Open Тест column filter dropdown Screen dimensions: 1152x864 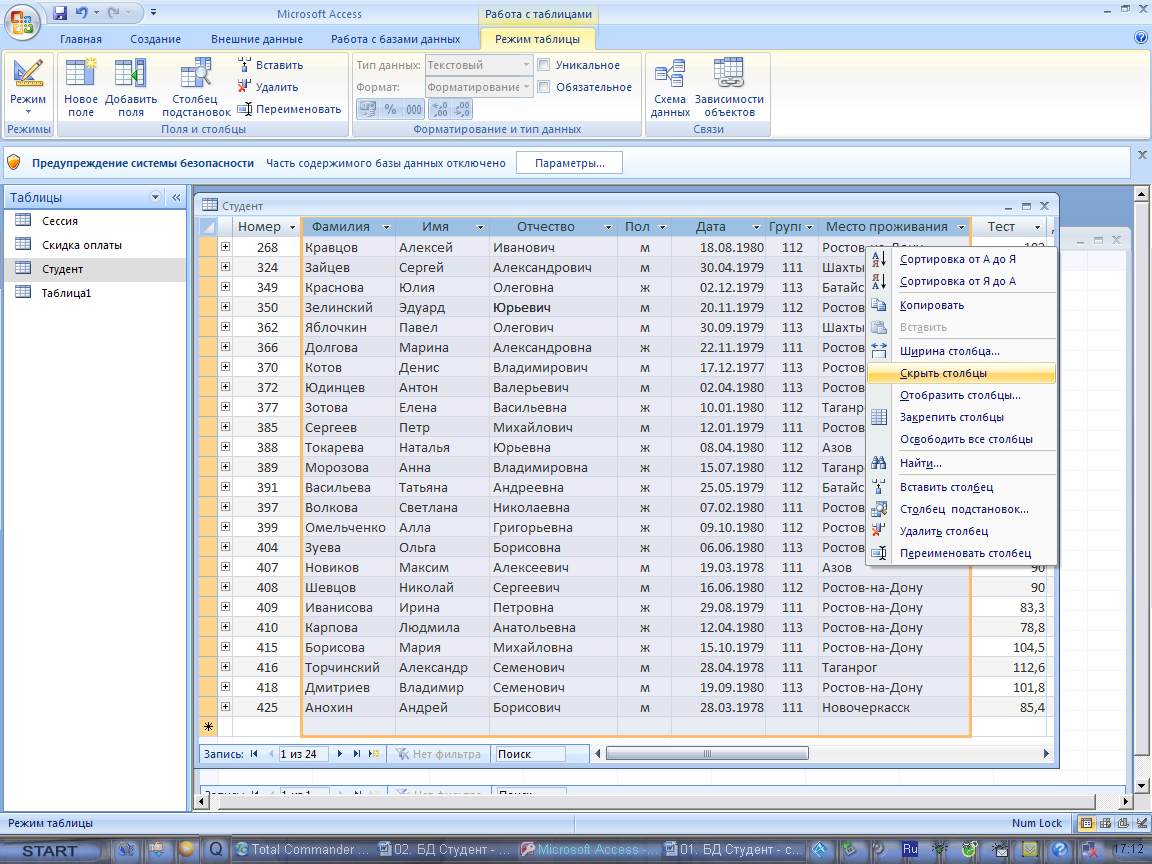coord(1037,228)
